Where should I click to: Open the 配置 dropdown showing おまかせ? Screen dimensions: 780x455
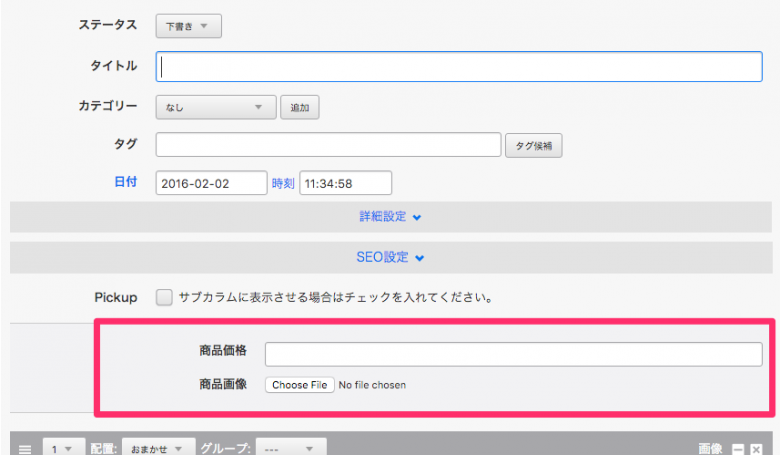158,448
